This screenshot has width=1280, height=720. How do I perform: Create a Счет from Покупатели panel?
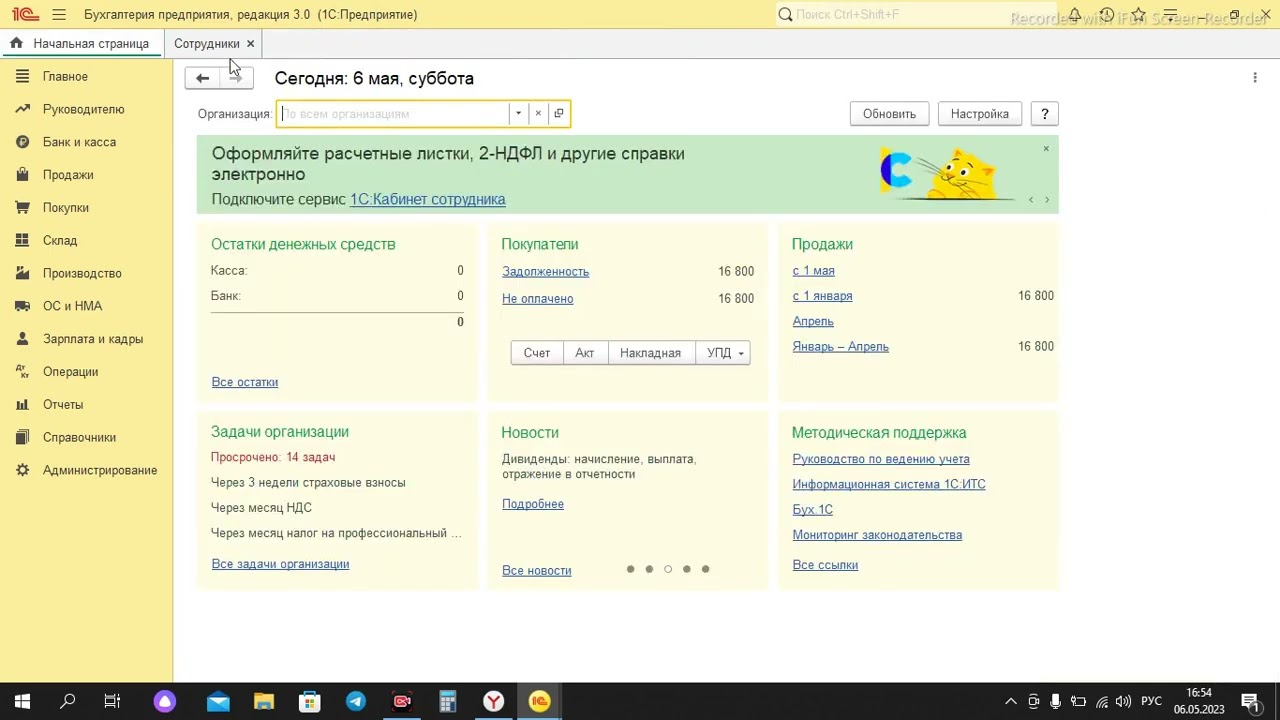tap(537, 353)
